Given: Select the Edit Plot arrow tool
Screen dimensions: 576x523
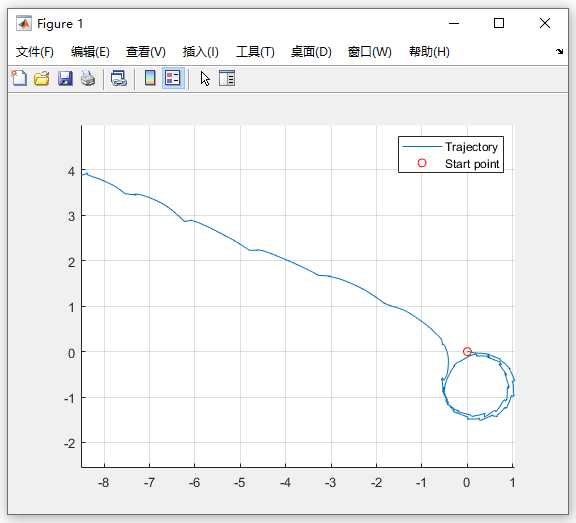Looking at the screenshot, I should click(x=205, y=78).
